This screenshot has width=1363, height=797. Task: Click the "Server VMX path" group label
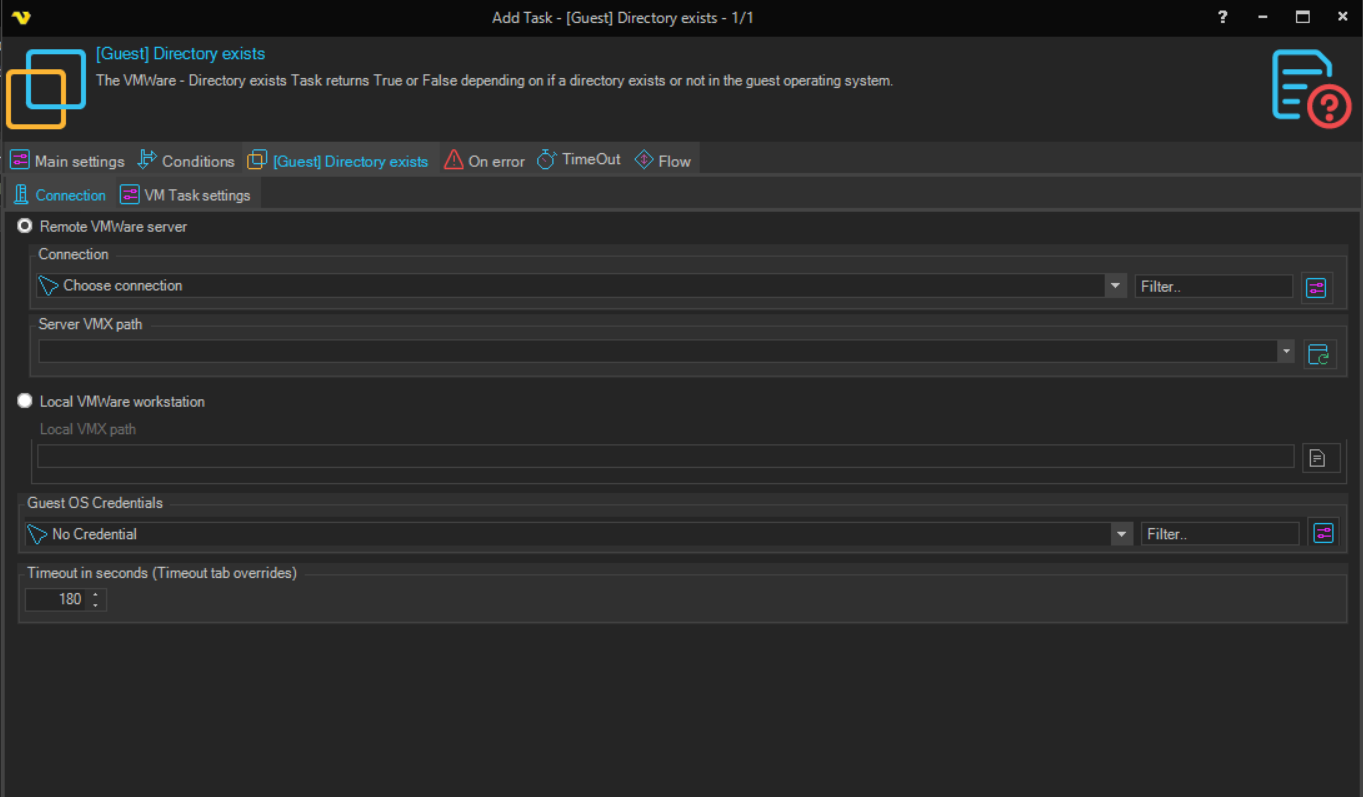[x=90, y=324]
